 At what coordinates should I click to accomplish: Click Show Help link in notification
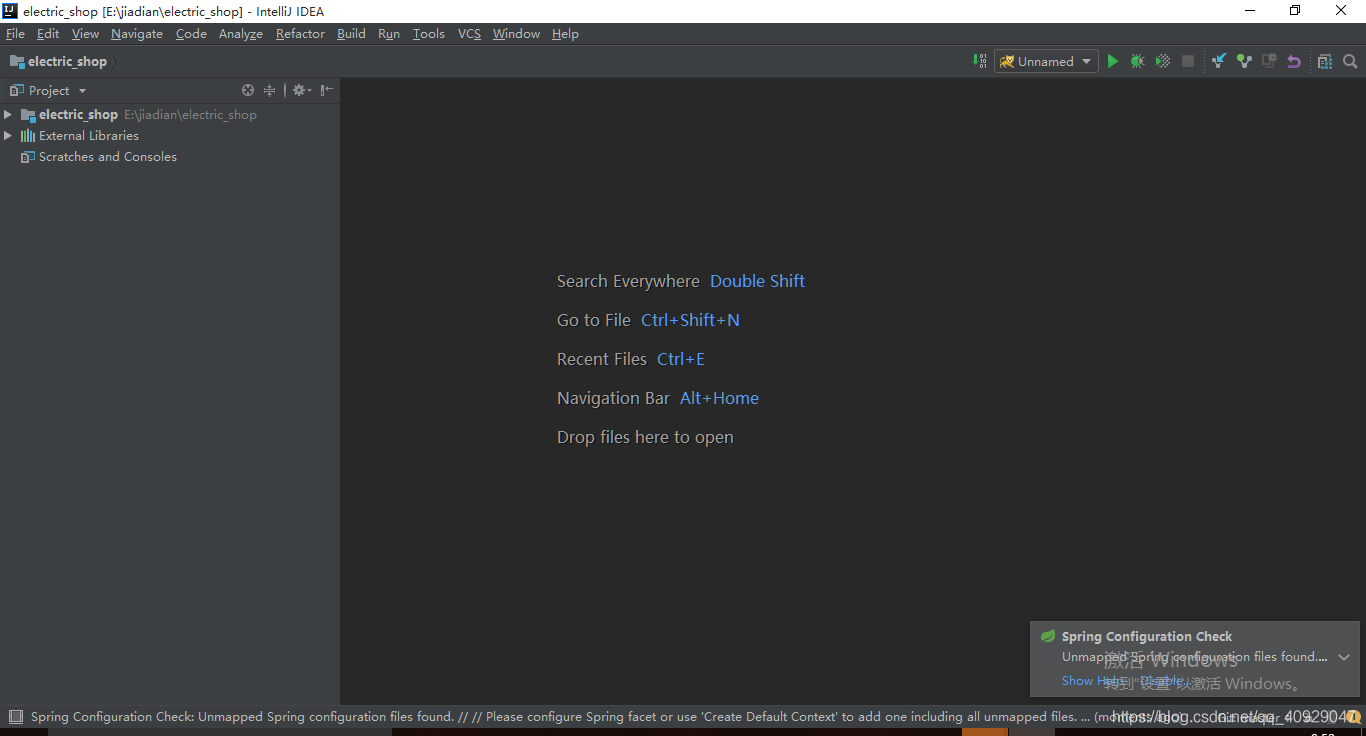click(x=1092, y=681)
